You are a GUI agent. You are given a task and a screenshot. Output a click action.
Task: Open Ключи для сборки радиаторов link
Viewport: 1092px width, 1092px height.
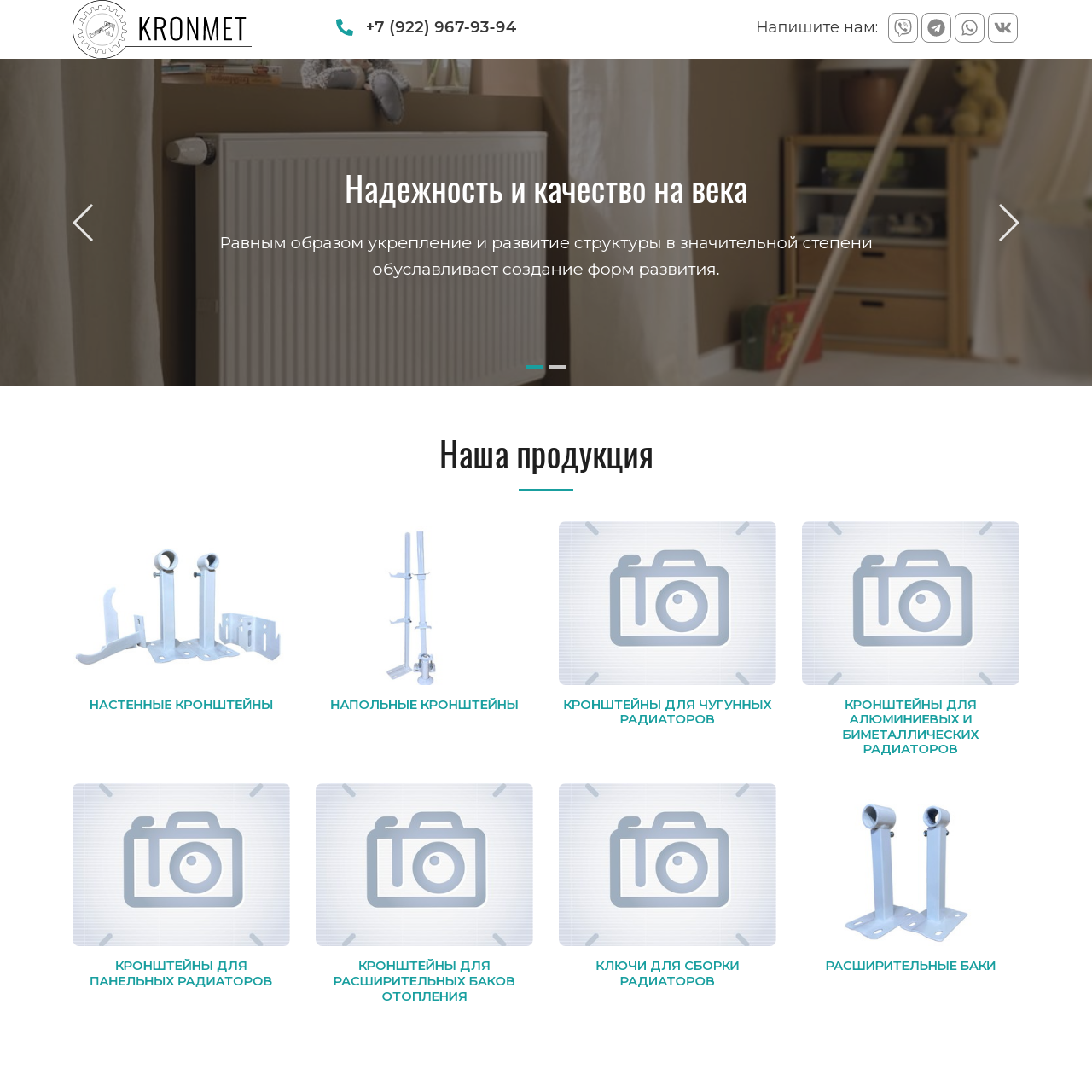pos(667,973)
